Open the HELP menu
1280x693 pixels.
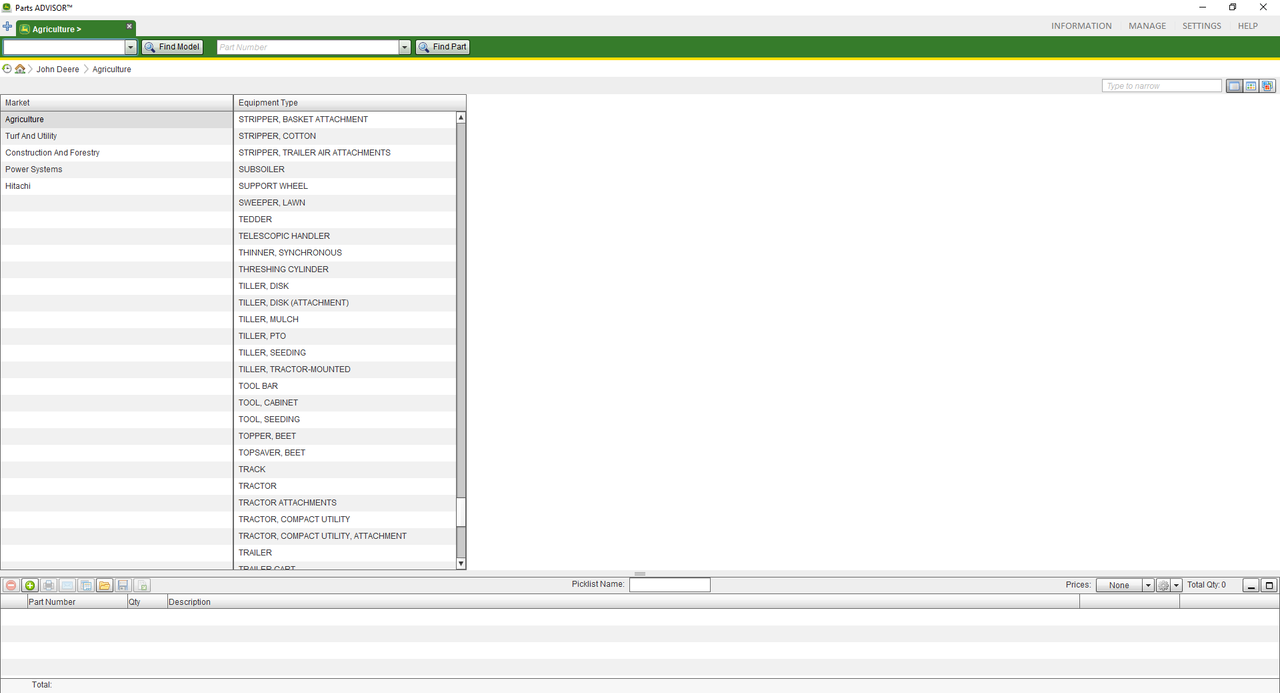pyautogui.click(x=1247, y=26)
